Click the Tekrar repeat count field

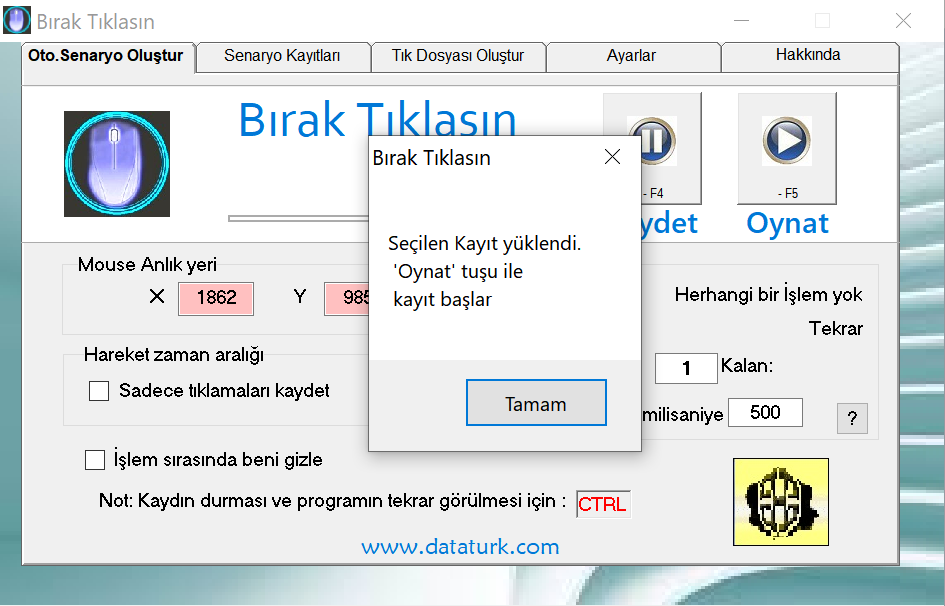click(686, 368)
